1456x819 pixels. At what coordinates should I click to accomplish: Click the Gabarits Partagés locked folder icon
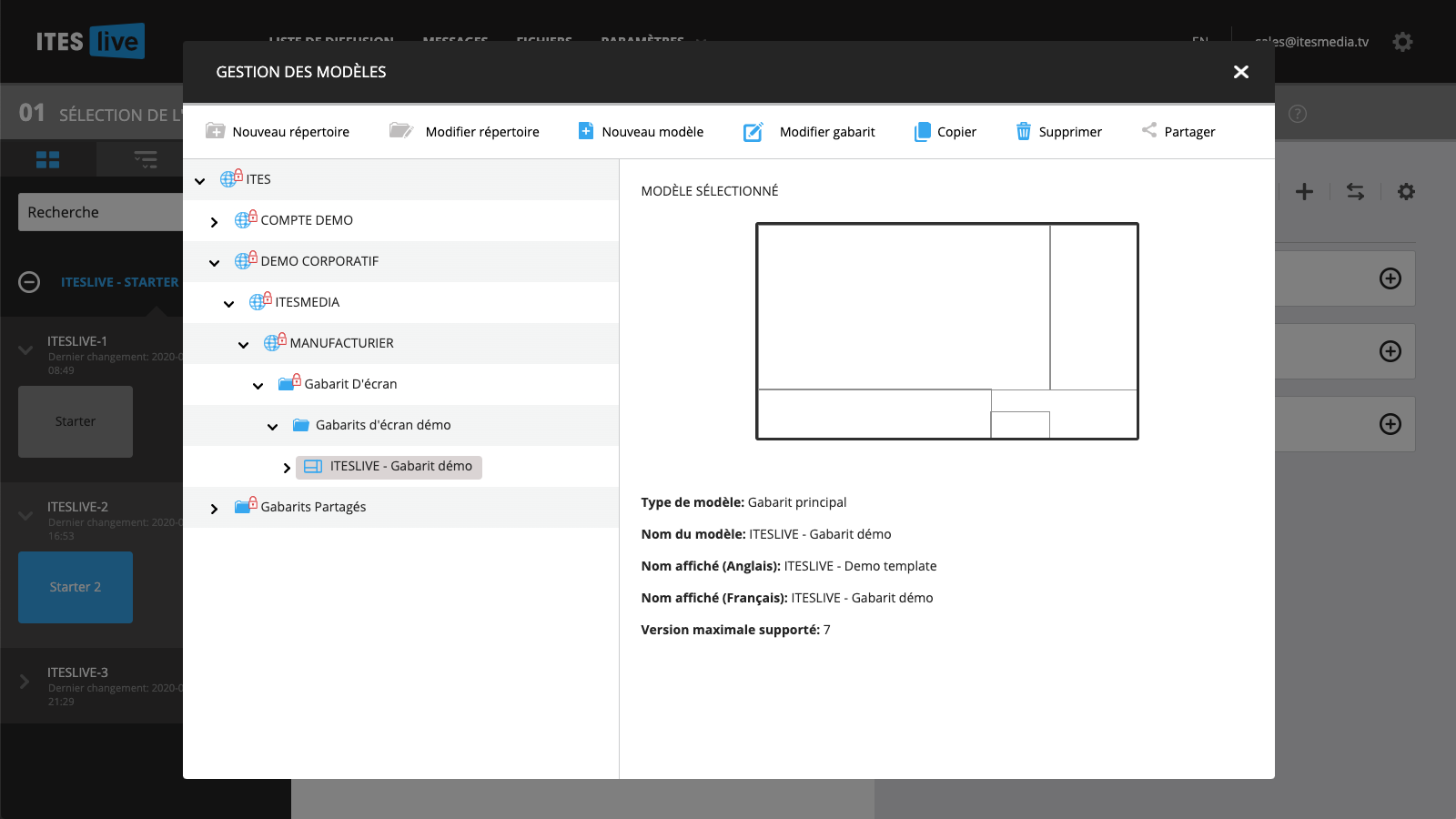[x=246, y=505]
